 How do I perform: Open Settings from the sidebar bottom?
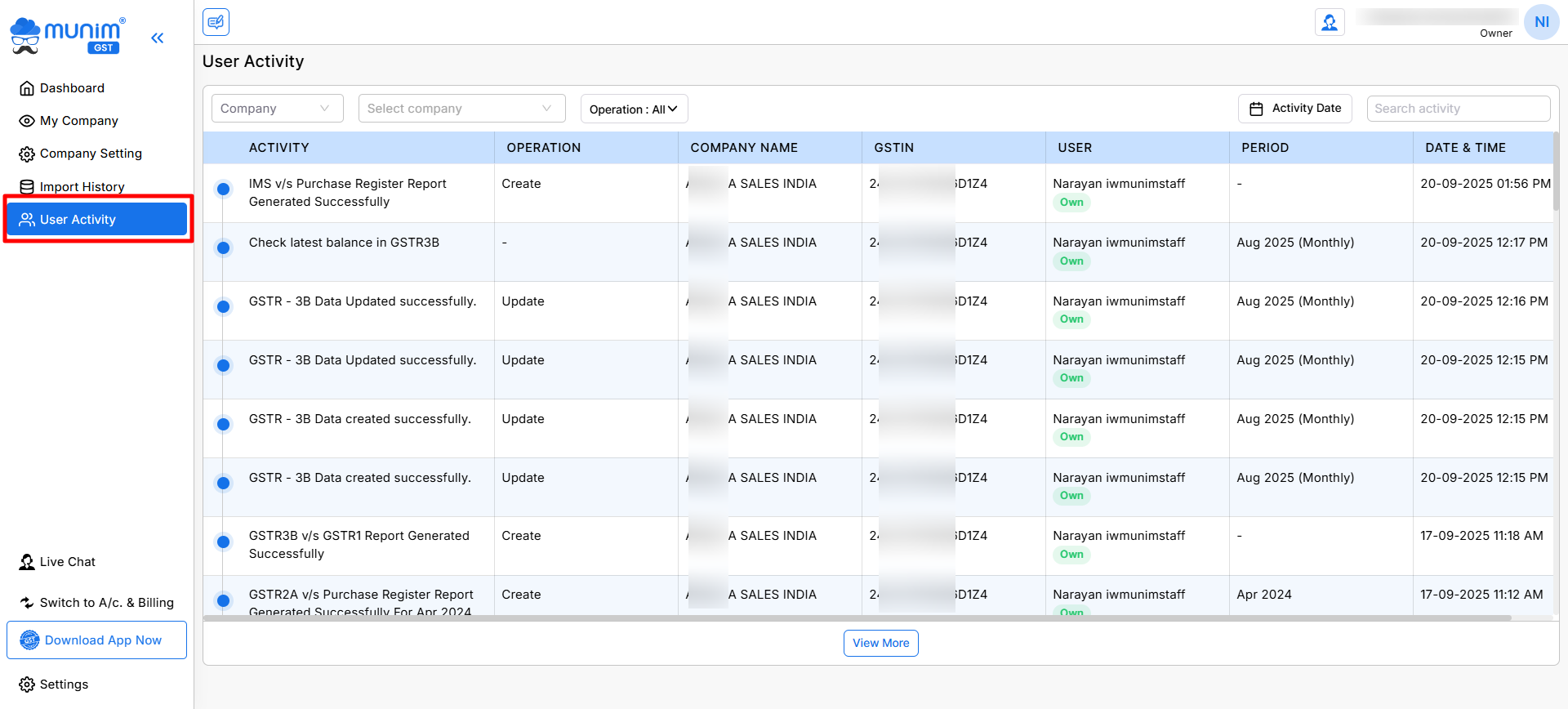pyautogui.click(x=64, y=684)
